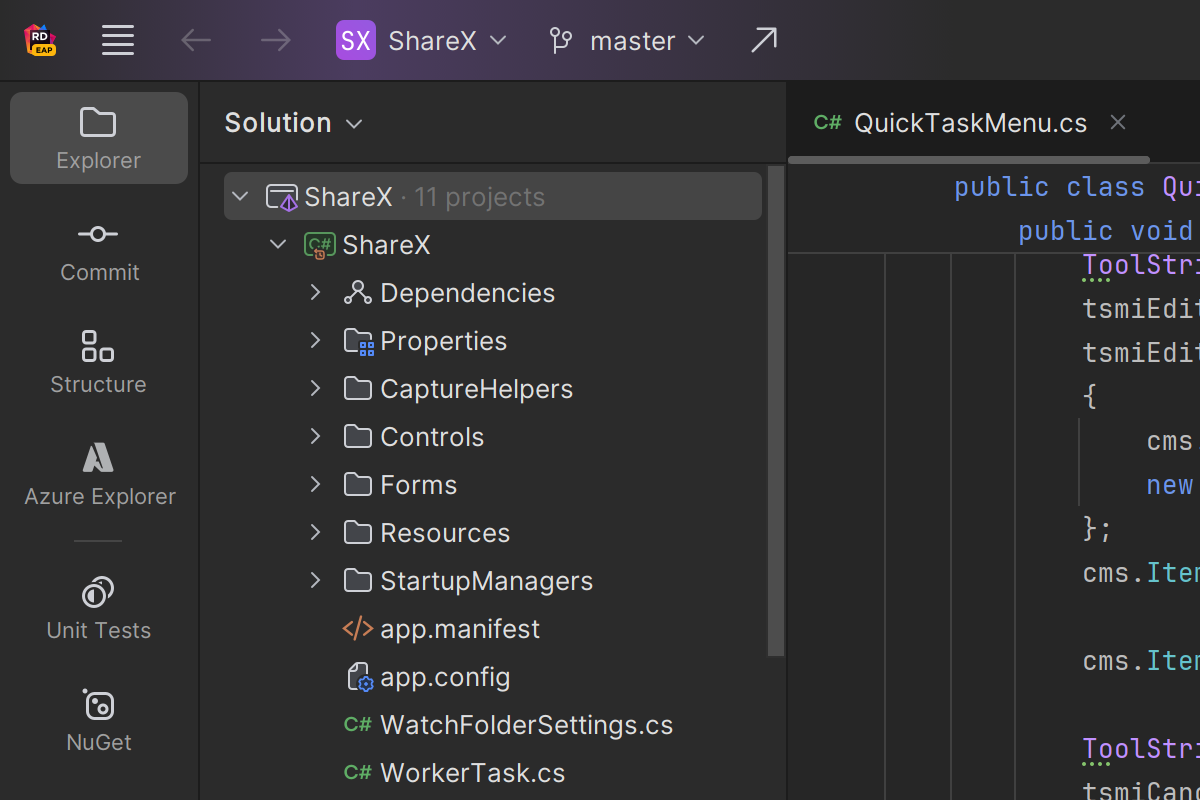1200x800 pixels.
Task: Click the ShareX C# project icon
Action: [319, 245]
